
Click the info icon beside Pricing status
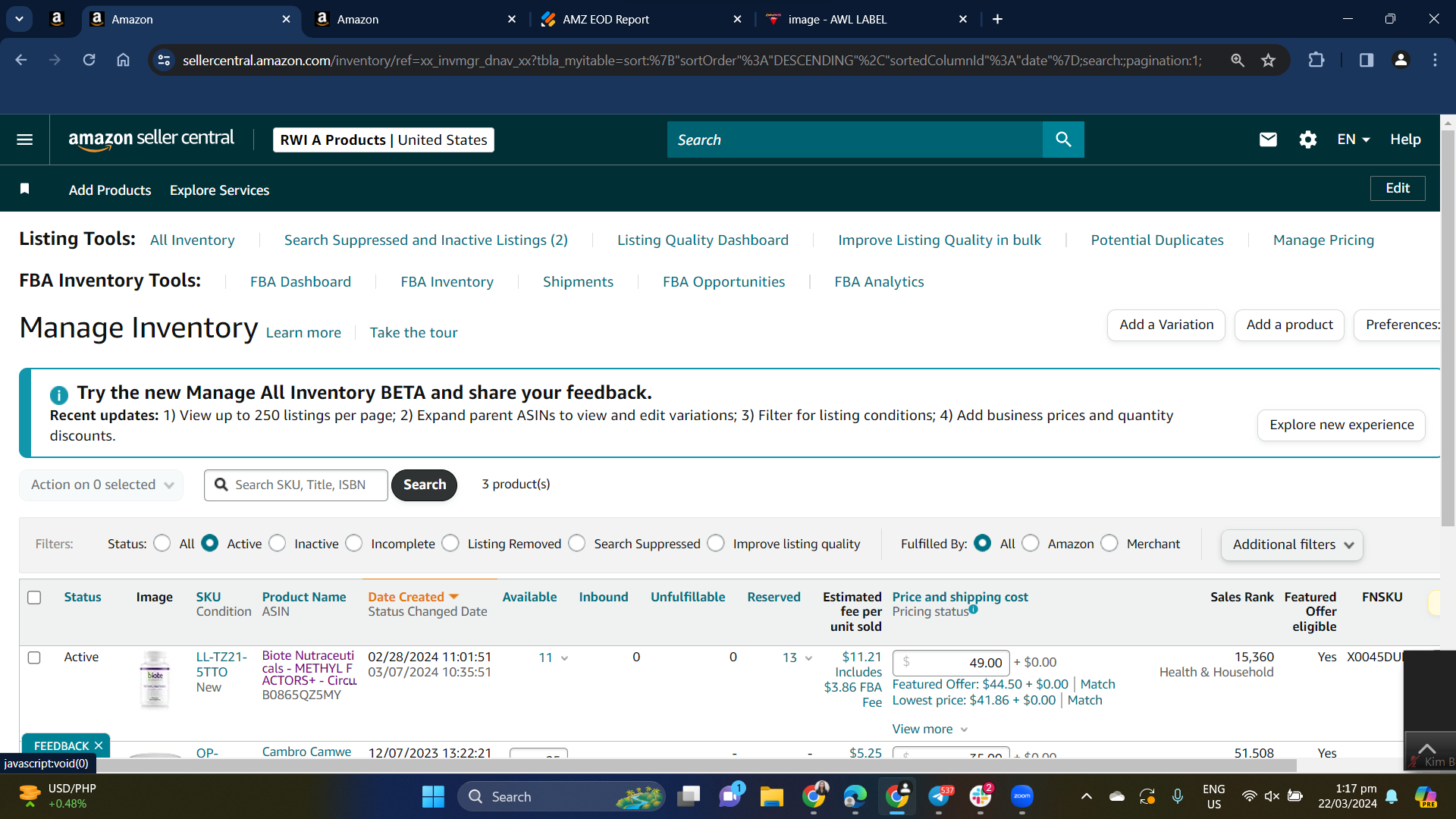point(973,609)
